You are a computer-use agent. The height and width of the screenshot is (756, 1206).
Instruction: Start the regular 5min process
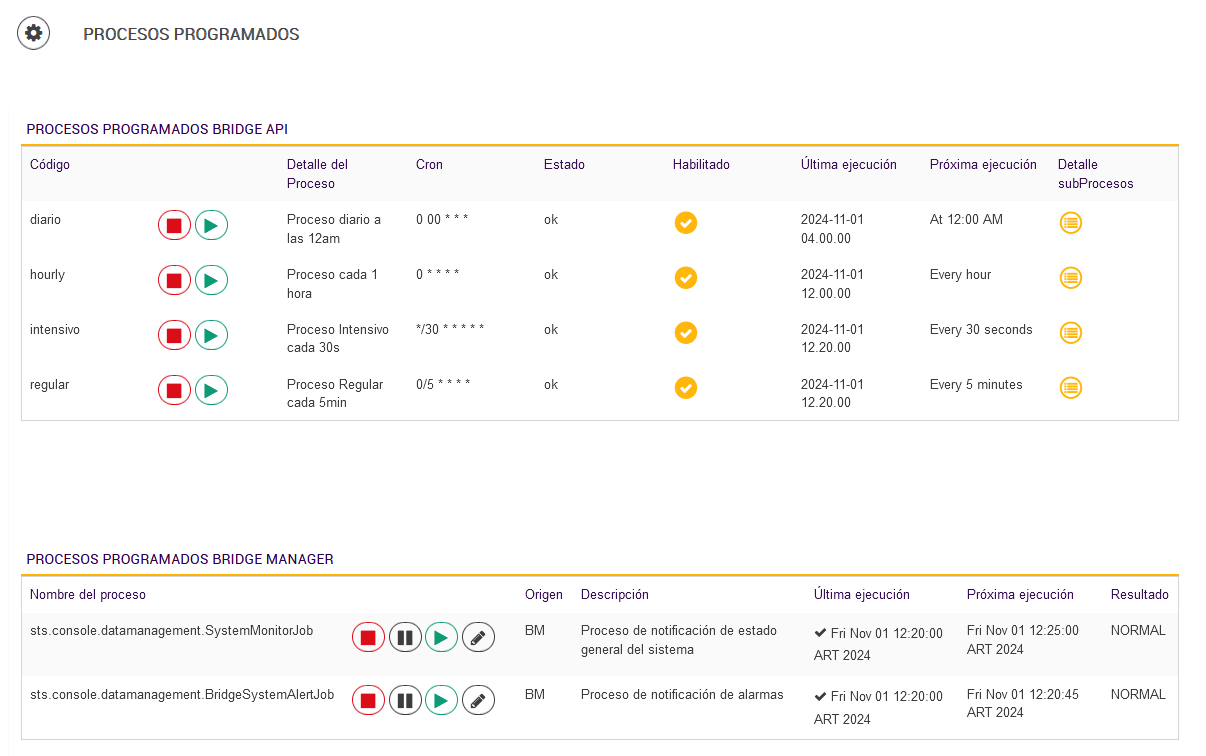[x=211, y=391]
